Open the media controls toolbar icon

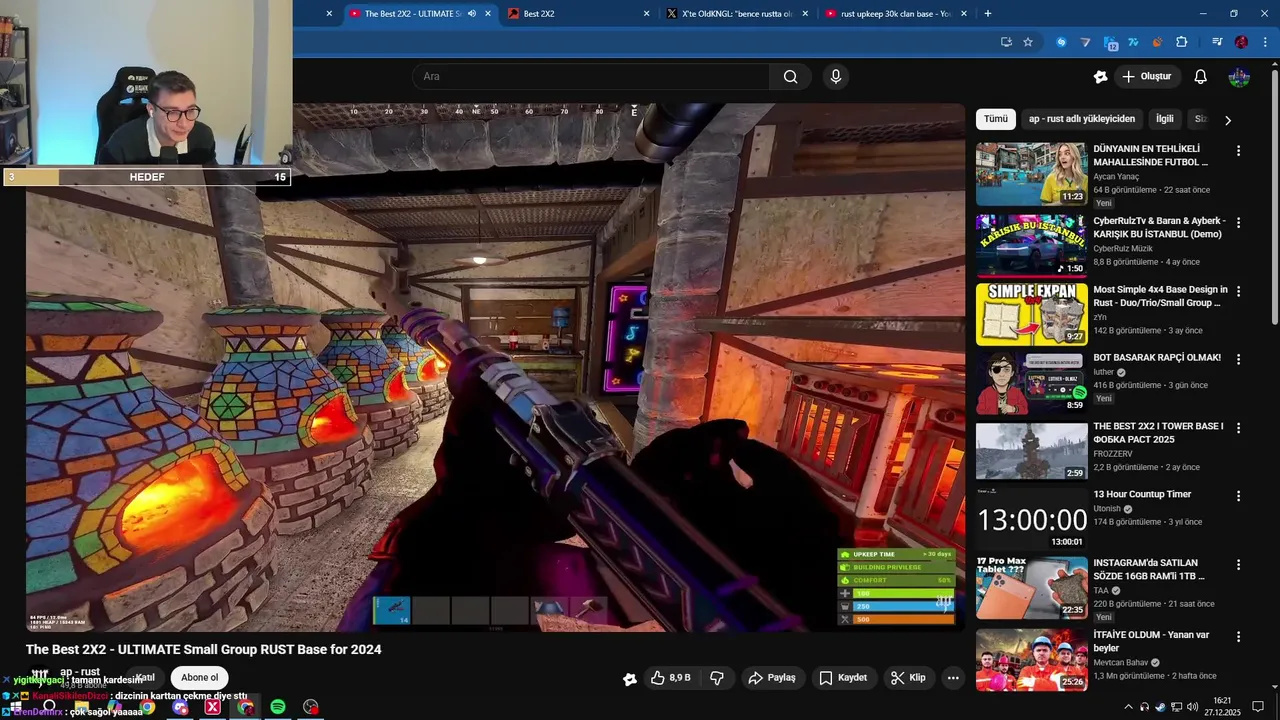point(1217,42)
